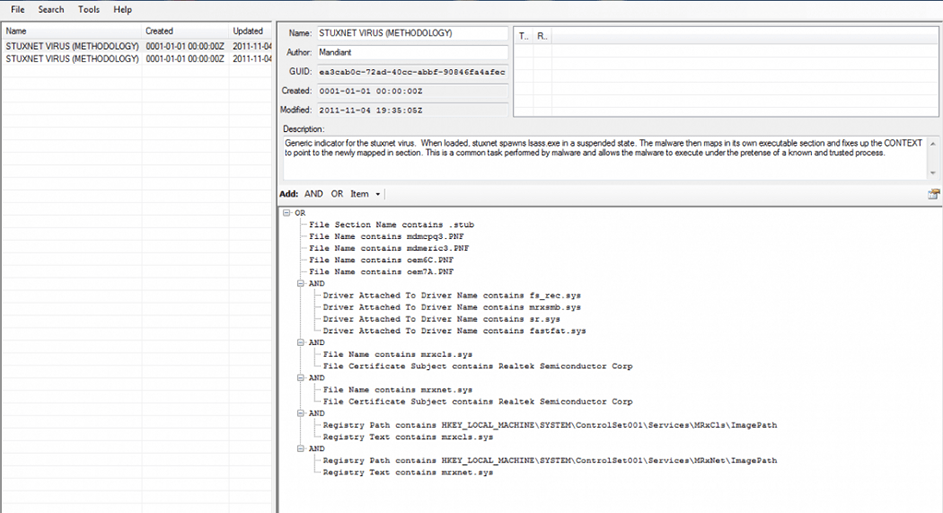Click into the Name field showing STUXNET VIRUS
Viewport: 943px width, 513px height.
411,33
